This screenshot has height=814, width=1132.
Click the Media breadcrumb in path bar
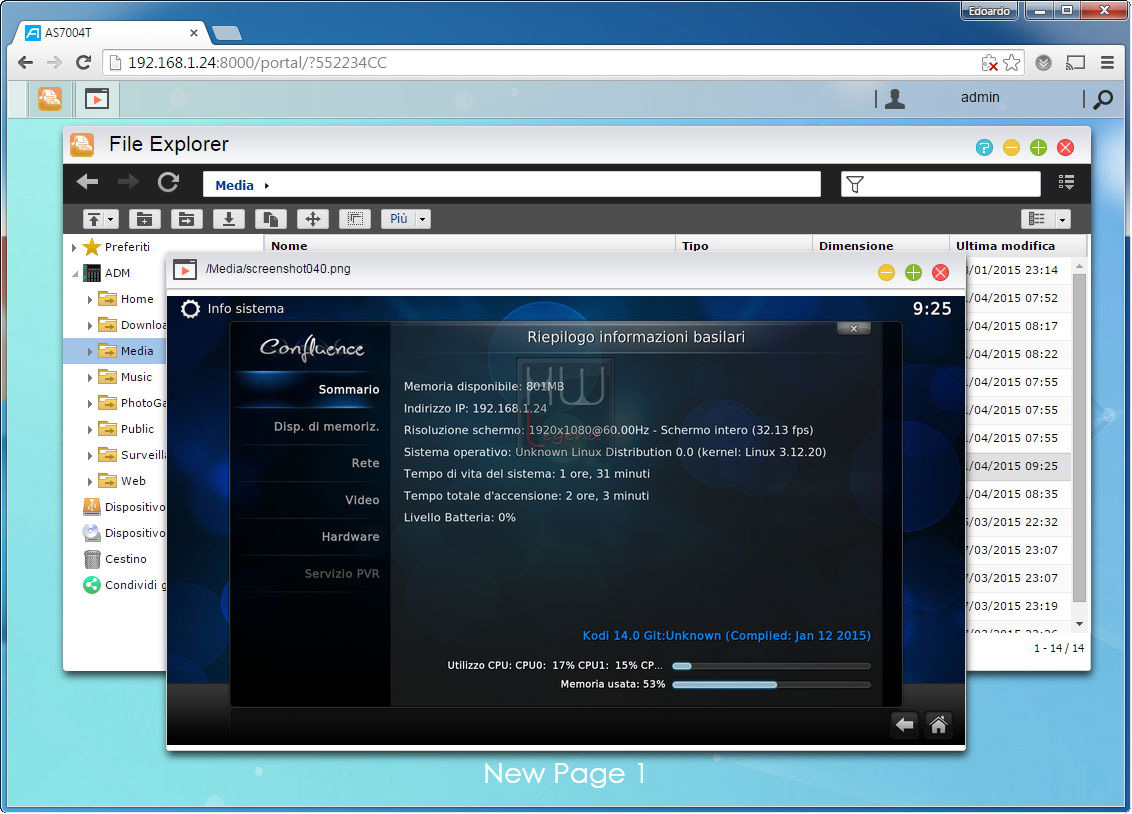click(235, 185)
